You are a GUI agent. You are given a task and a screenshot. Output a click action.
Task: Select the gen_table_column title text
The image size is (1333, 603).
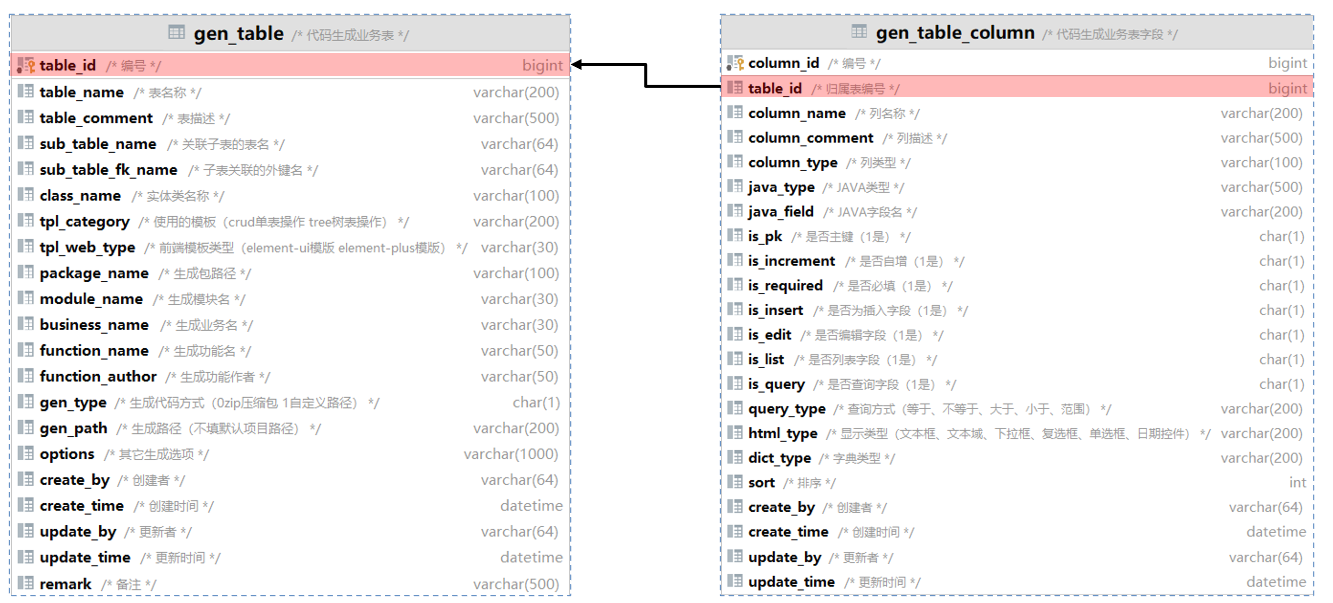[x=954, y=33]
